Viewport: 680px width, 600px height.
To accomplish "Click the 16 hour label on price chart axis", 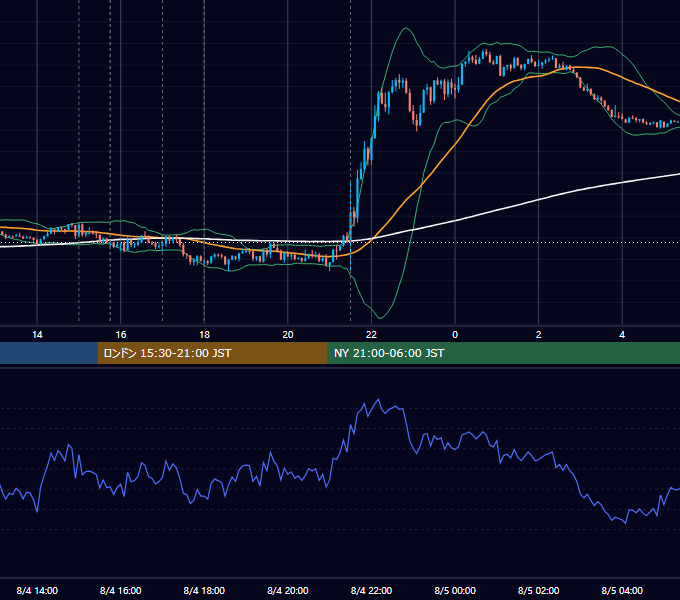I will tap(121, 335).
